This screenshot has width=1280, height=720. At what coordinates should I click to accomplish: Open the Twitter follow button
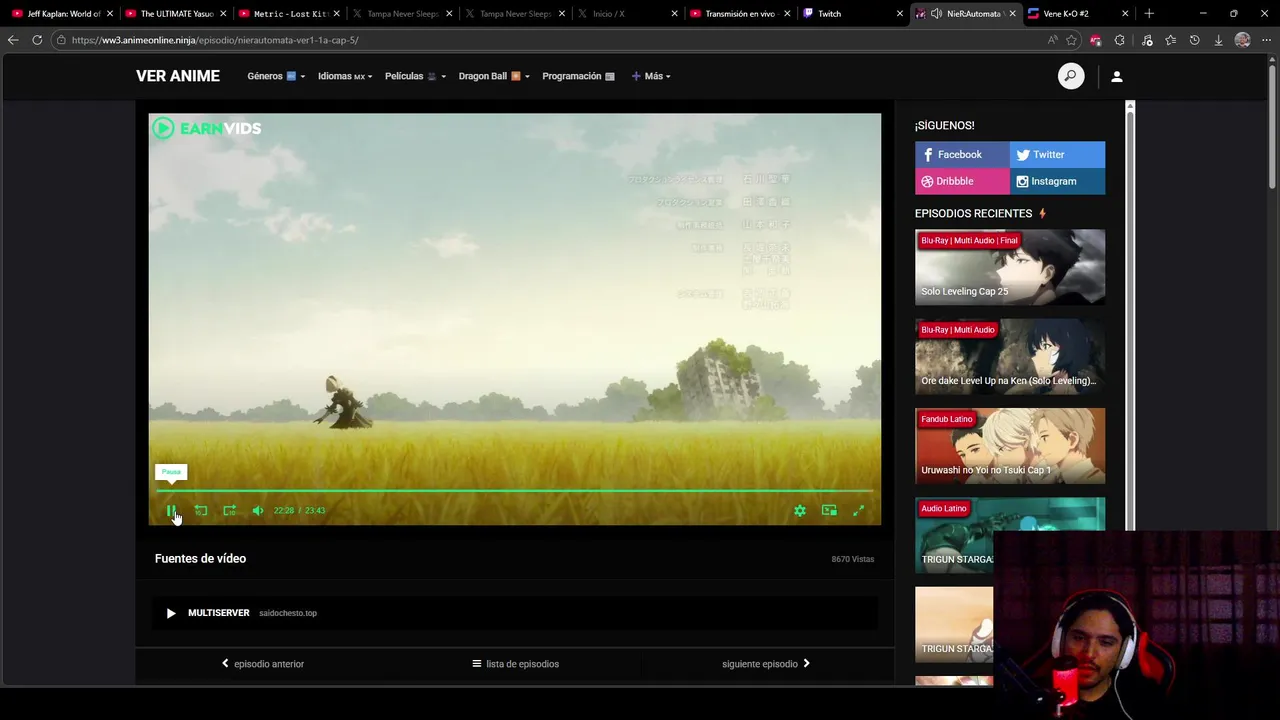pos(1057,154)
